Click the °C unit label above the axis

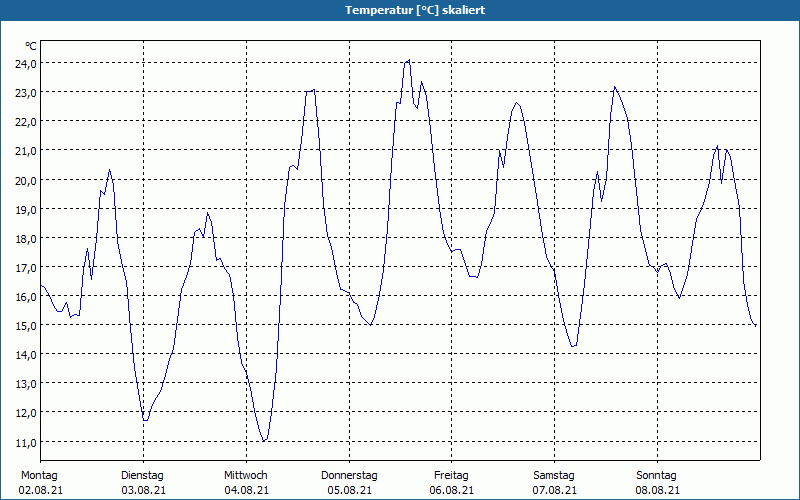click(x=31, y=46)
